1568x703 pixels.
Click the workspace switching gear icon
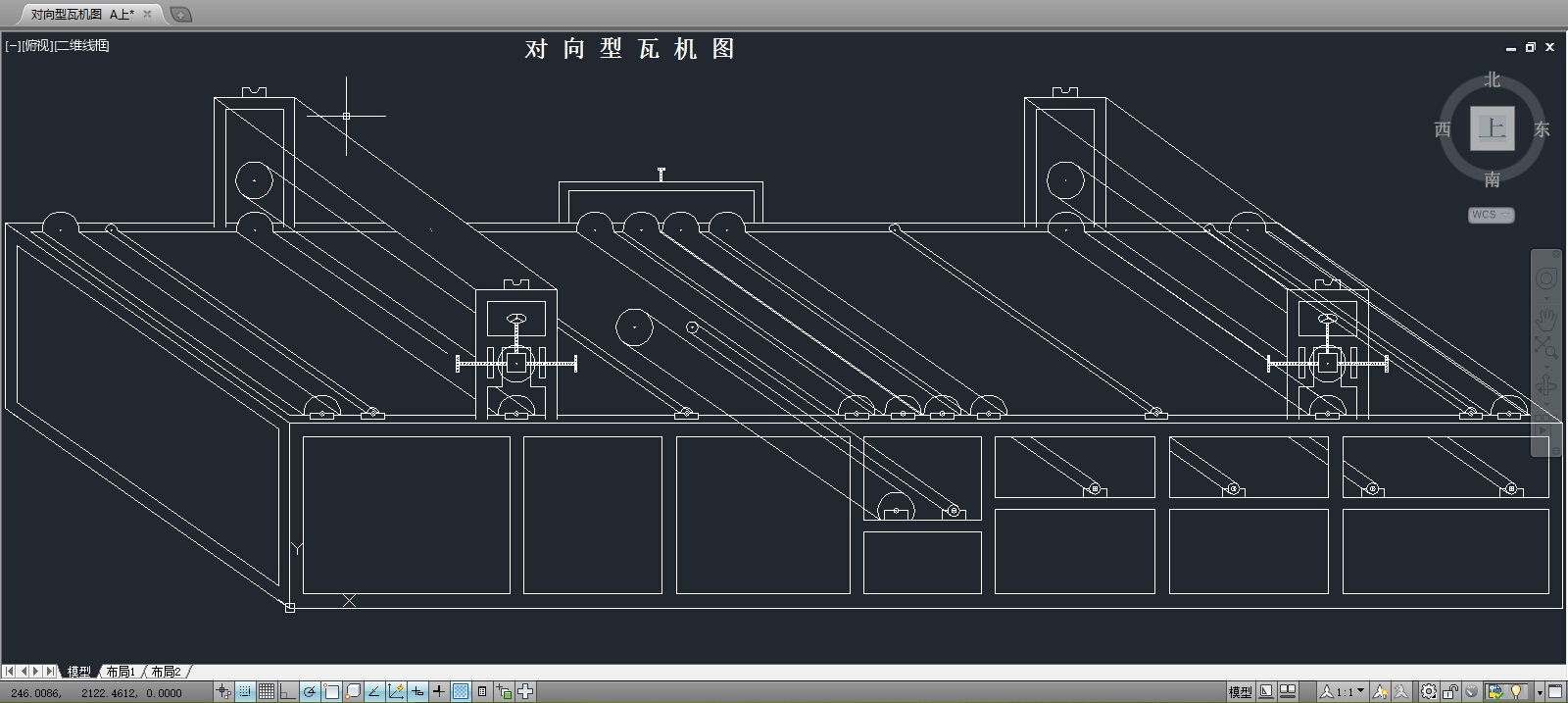tap(1429, 692)
